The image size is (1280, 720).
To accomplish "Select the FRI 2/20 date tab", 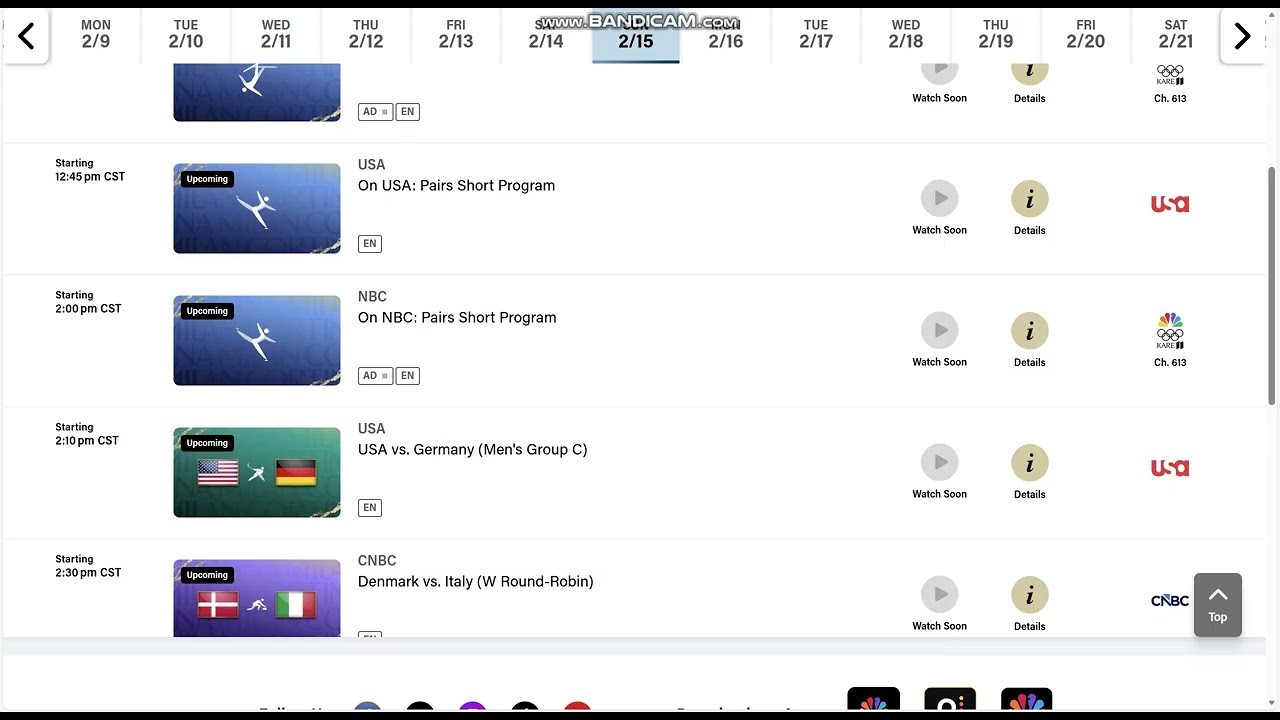I will 1086,35.
